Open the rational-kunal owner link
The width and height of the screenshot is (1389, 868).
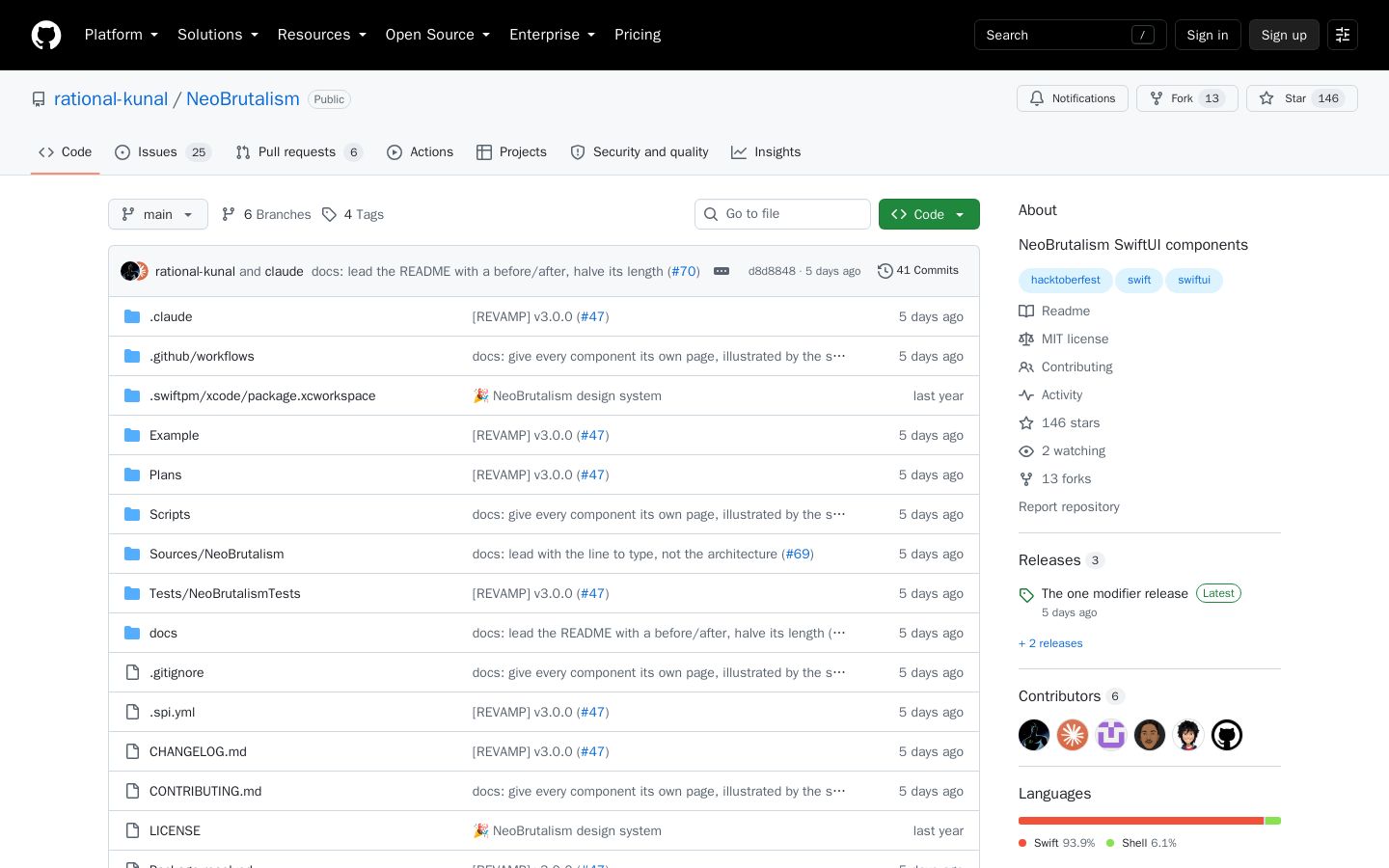coord(111,98)
